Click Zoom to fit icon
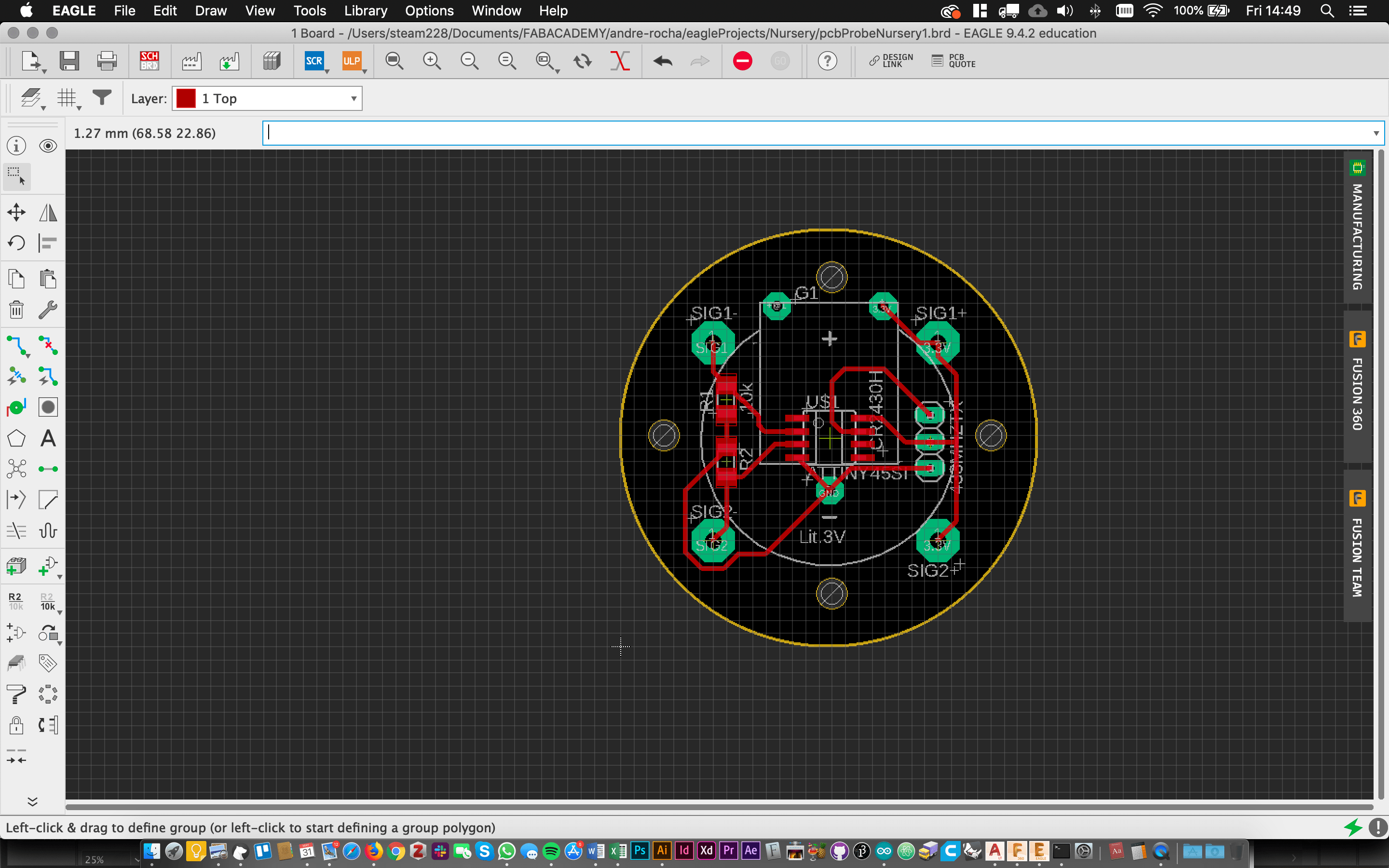Viewport: 1389px width, 868px height. [x=394, y=61]
